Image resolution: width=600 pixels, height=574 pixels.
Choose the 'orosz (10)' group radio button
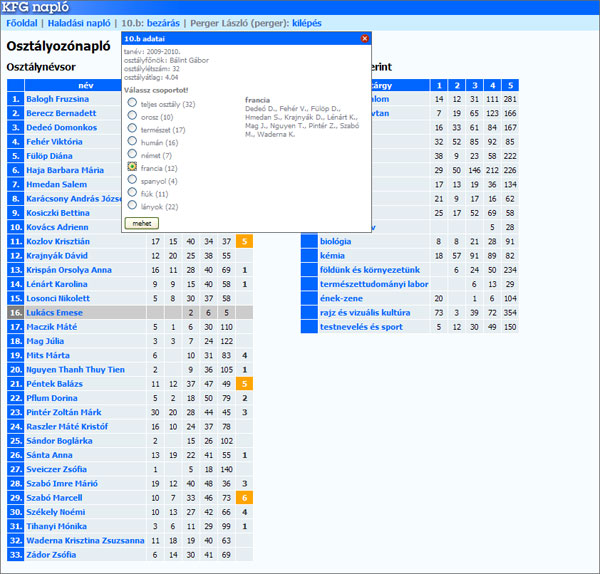(132, 116)
